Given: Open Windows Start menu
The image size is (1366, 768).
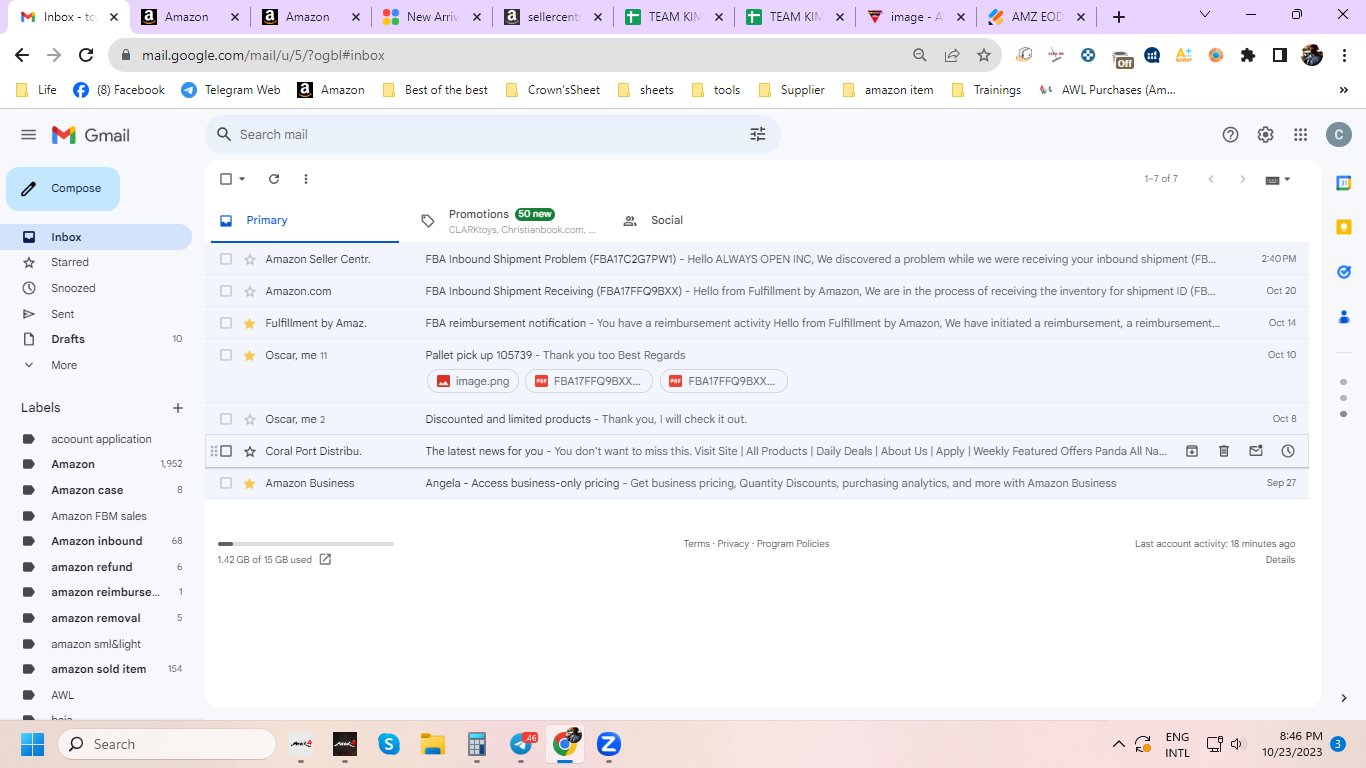Looking at the screenshot, I should (x=32, y=744).
